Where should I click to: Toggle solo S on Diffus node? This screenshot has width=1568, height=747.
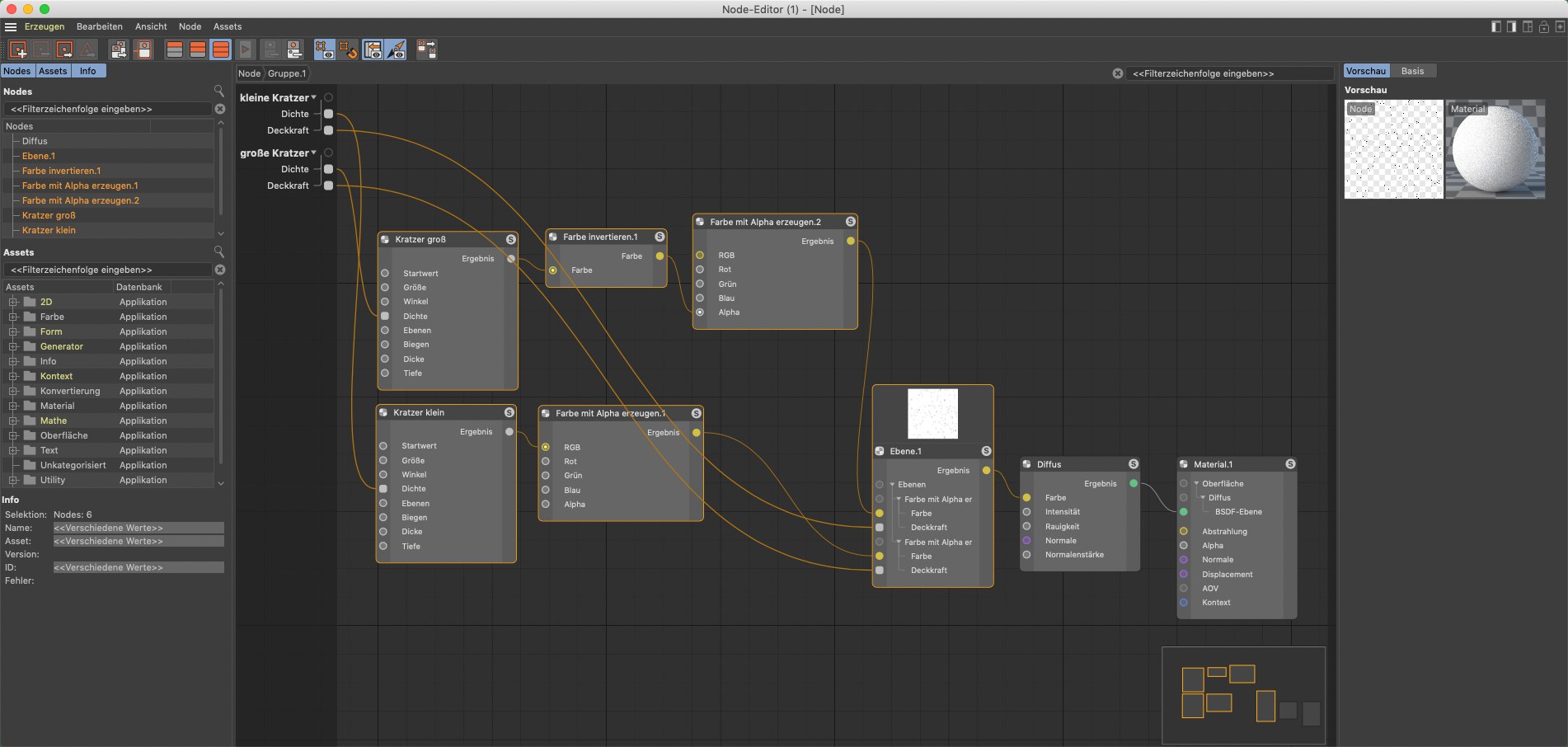coord(1133,464)
